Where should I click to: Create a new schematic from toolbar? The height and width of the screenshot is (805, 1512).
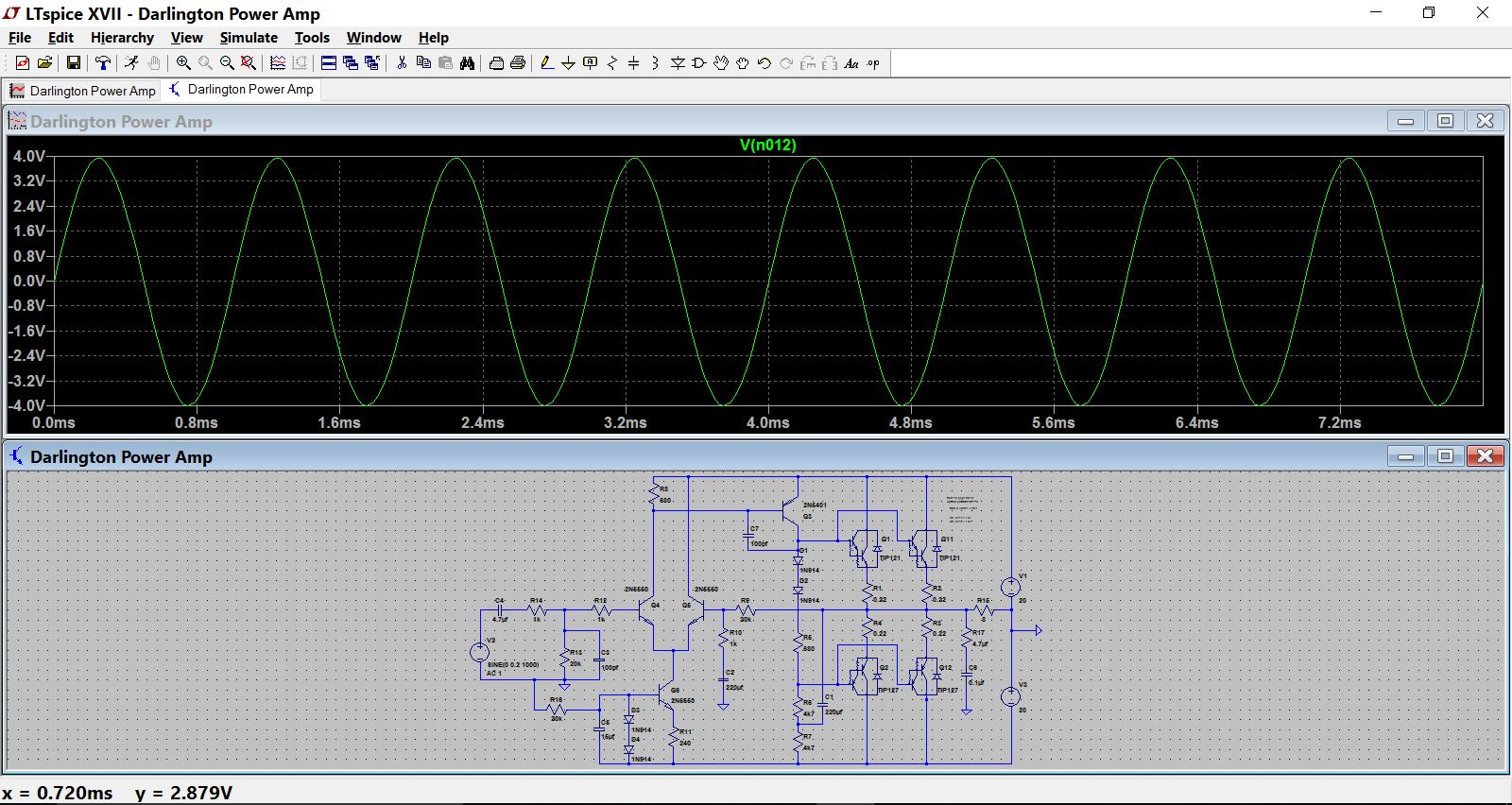pyautogui.click(x=23, y=63)
